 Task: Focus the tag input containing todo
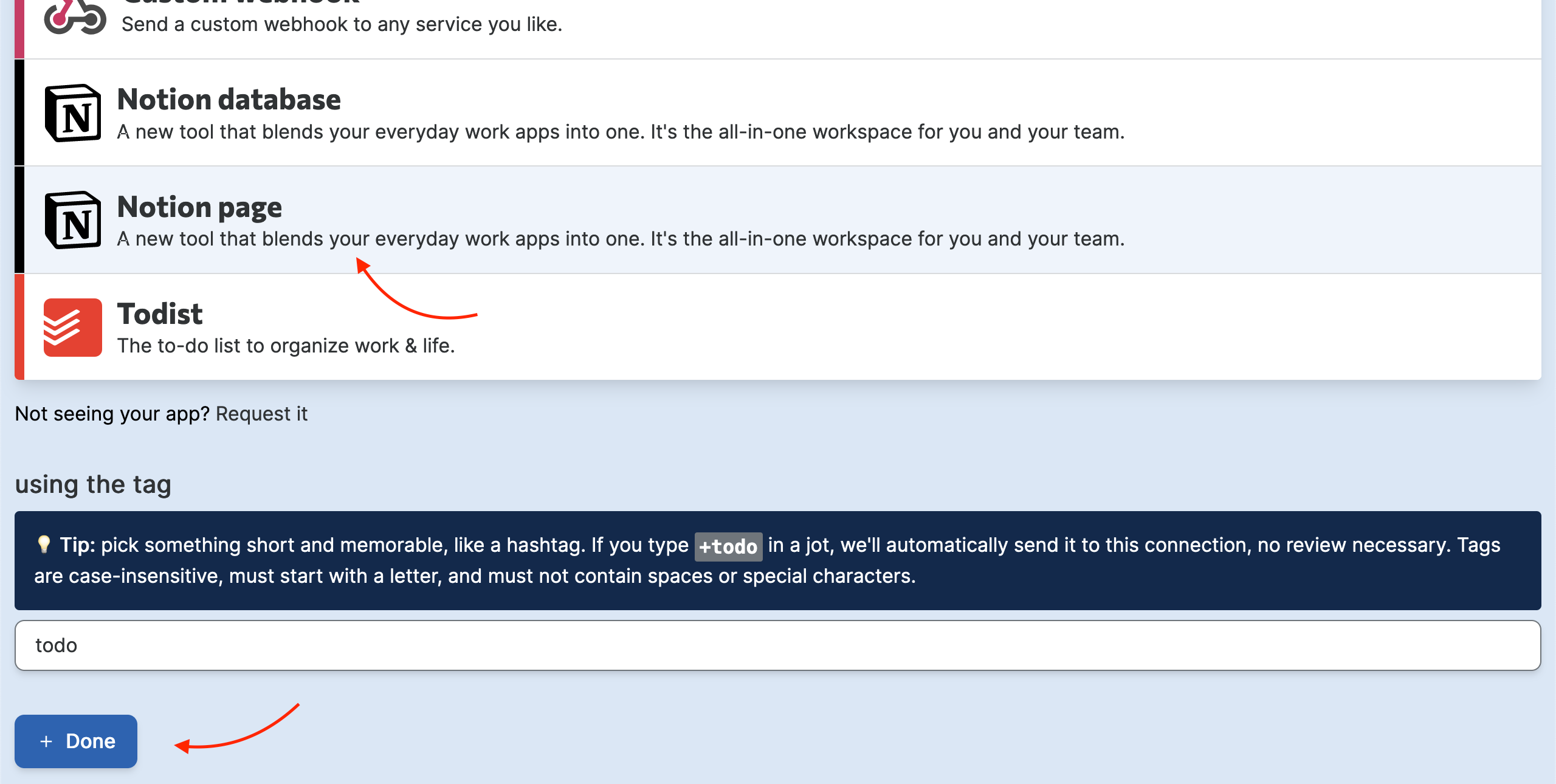[777, 645]
